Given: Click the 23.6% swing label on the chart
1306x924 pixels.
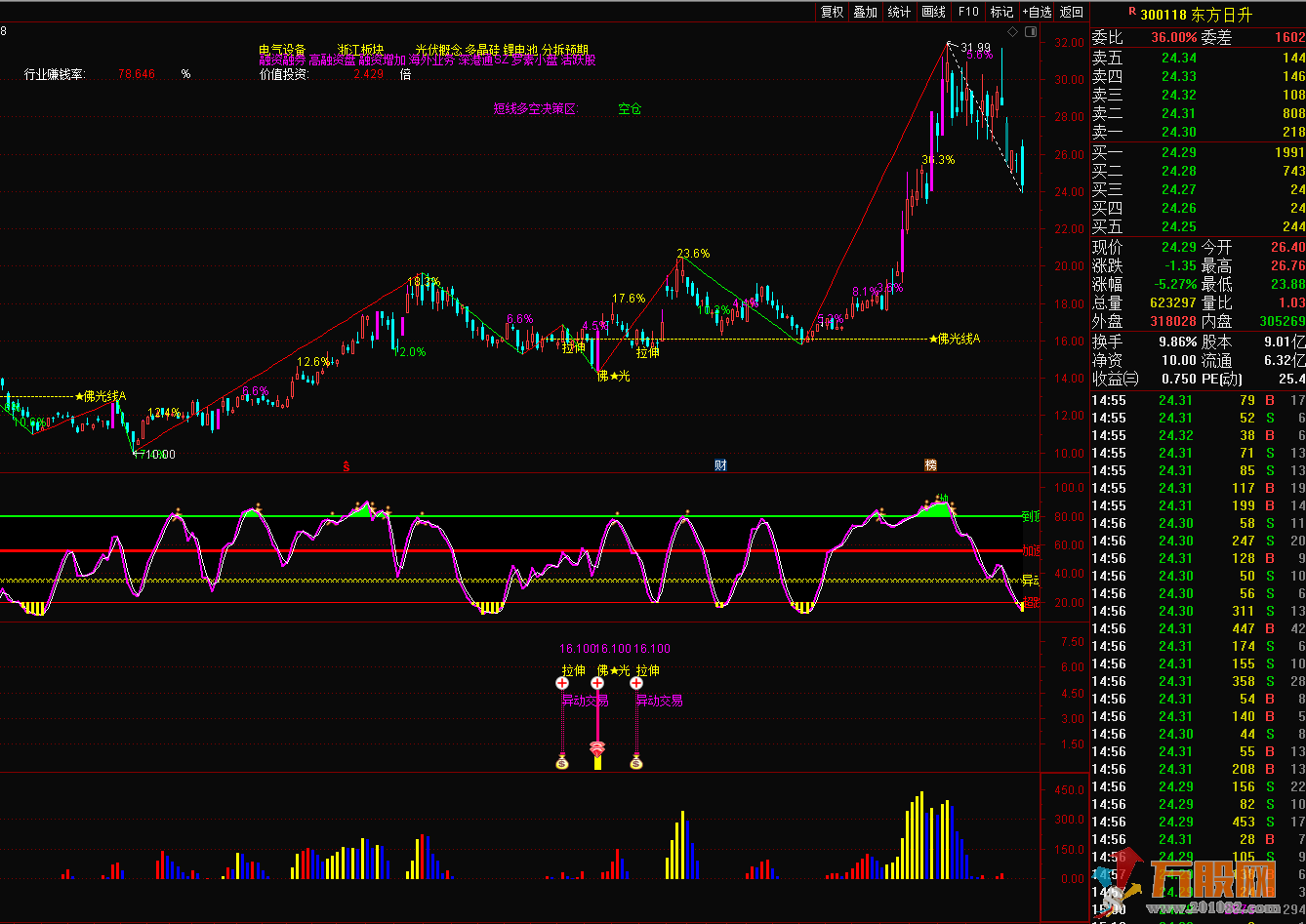Looking at the screenshot, I should pyautogui.click(x=694, y=253).
